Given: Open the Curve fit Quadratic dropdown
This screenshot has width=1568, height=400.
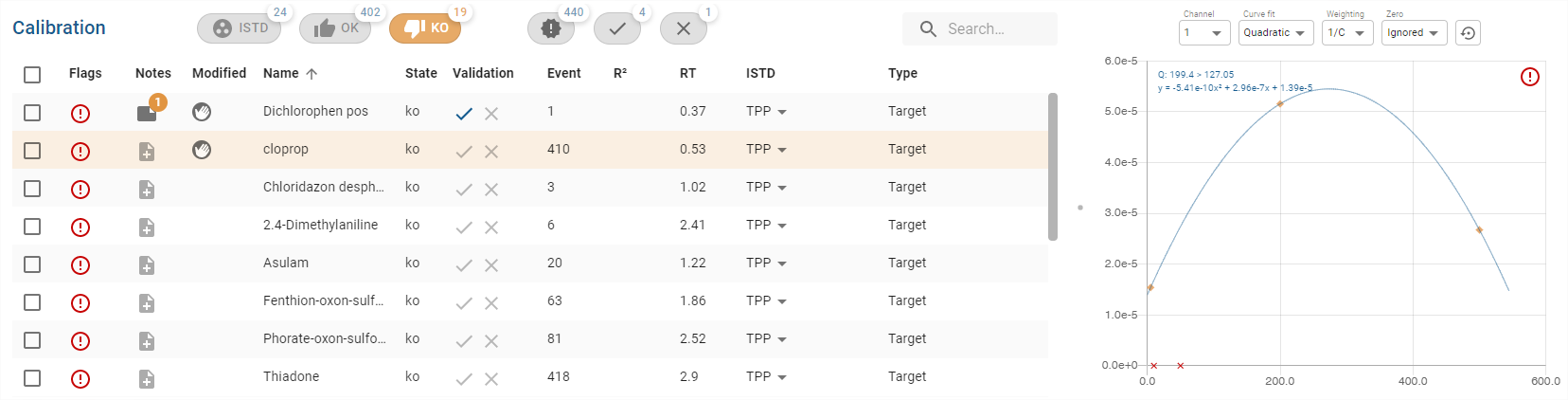Looking at the screenshot, I should pyautogui.click(x=1275, y=33).
